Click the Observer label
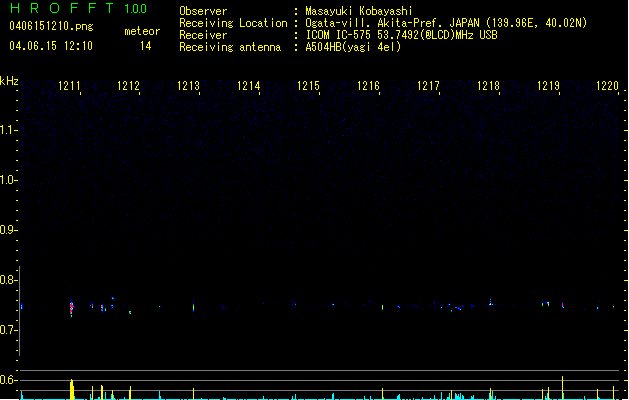629x400 pixels. (x=203, y=11)
